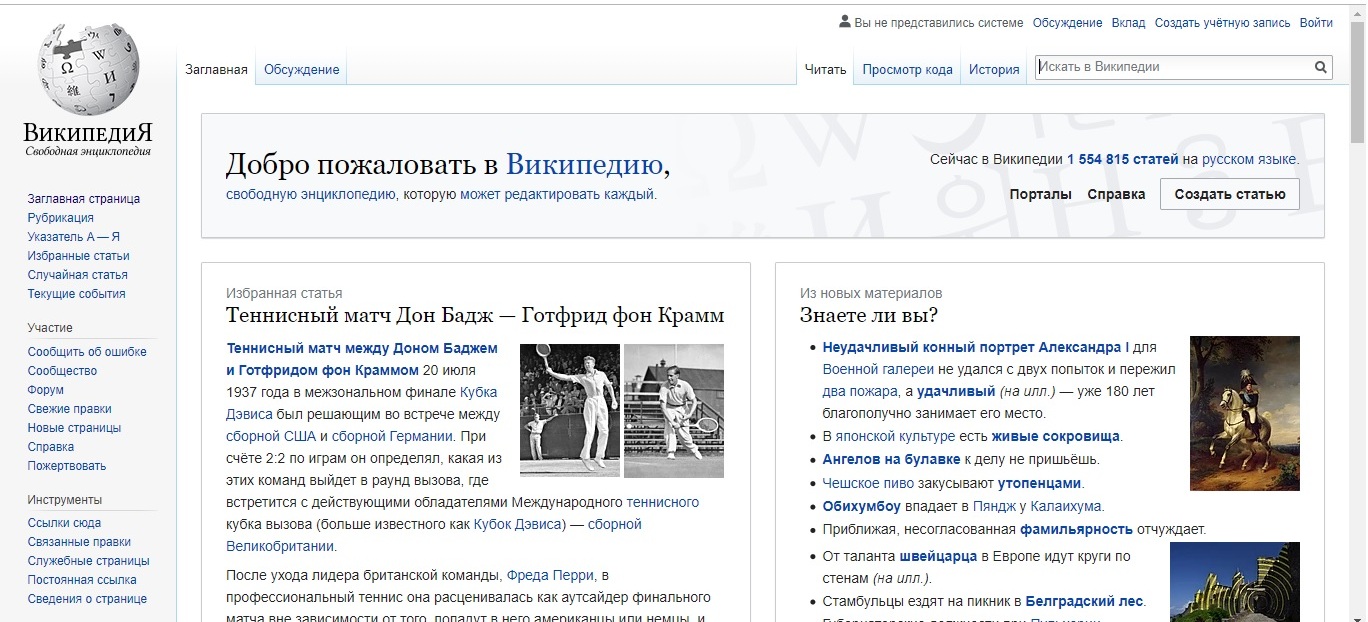Click the tennis match photo thumbnail

pos(620,412)
